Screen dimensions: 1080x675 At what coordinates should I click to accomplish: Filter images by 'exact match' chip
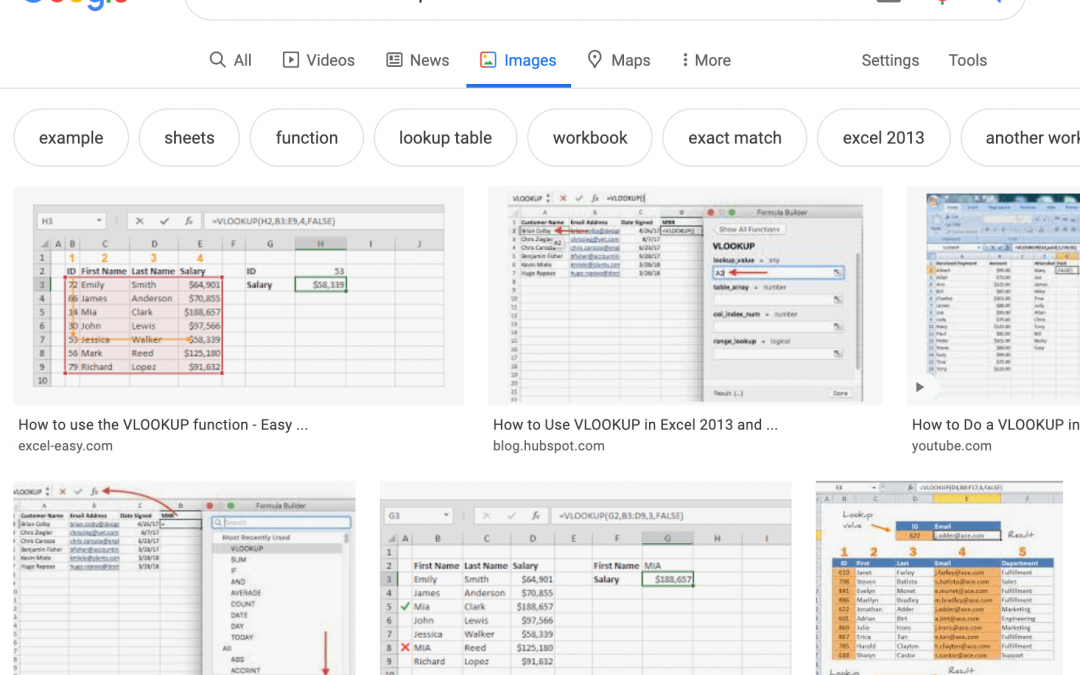point(734,138)
